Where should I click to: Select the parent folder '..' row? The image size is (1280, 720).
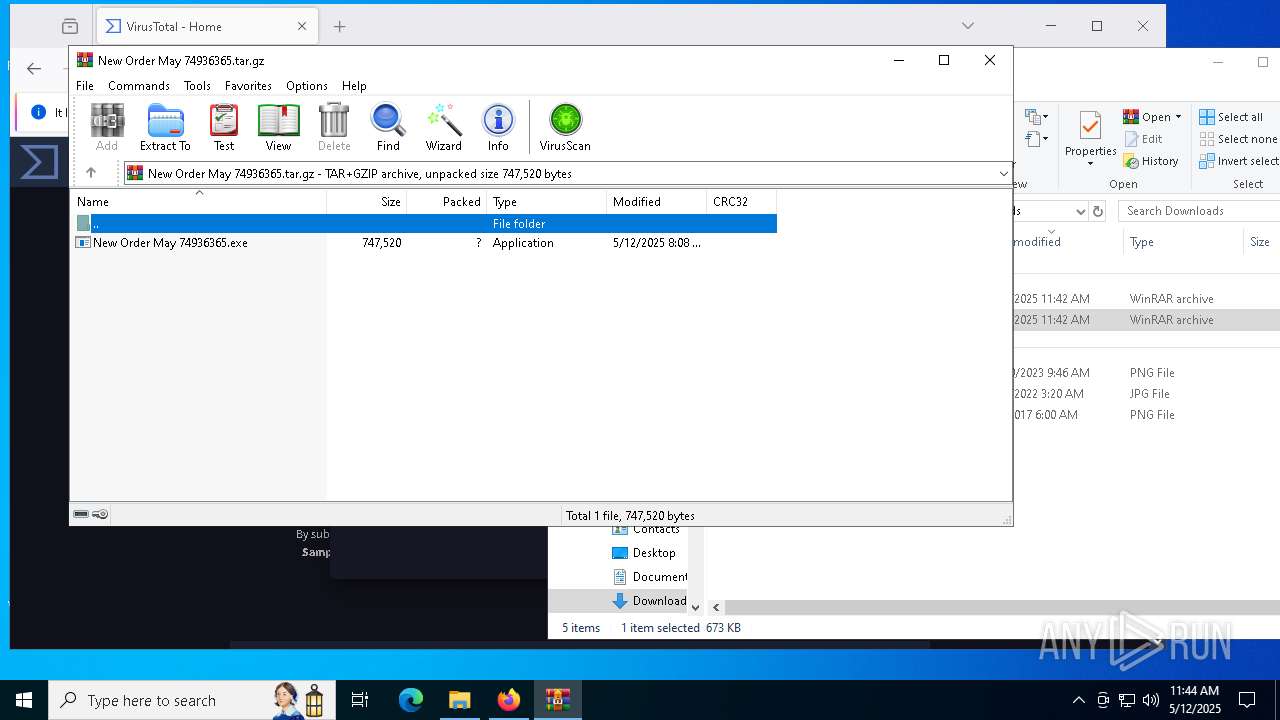click(424, 224)
